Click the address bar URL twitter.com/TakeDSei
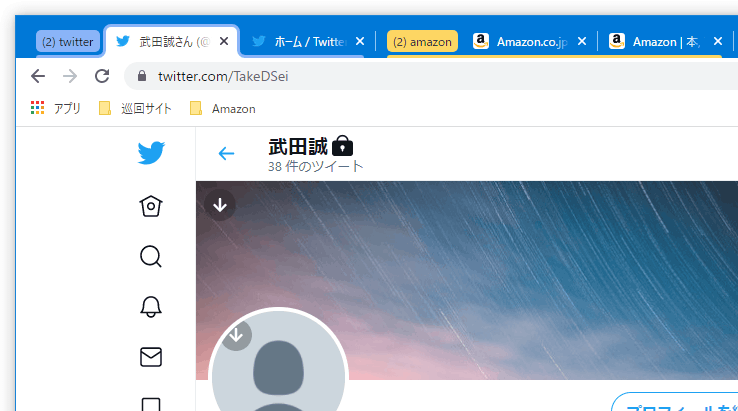738x411 pixels. (x=223, y=76)
